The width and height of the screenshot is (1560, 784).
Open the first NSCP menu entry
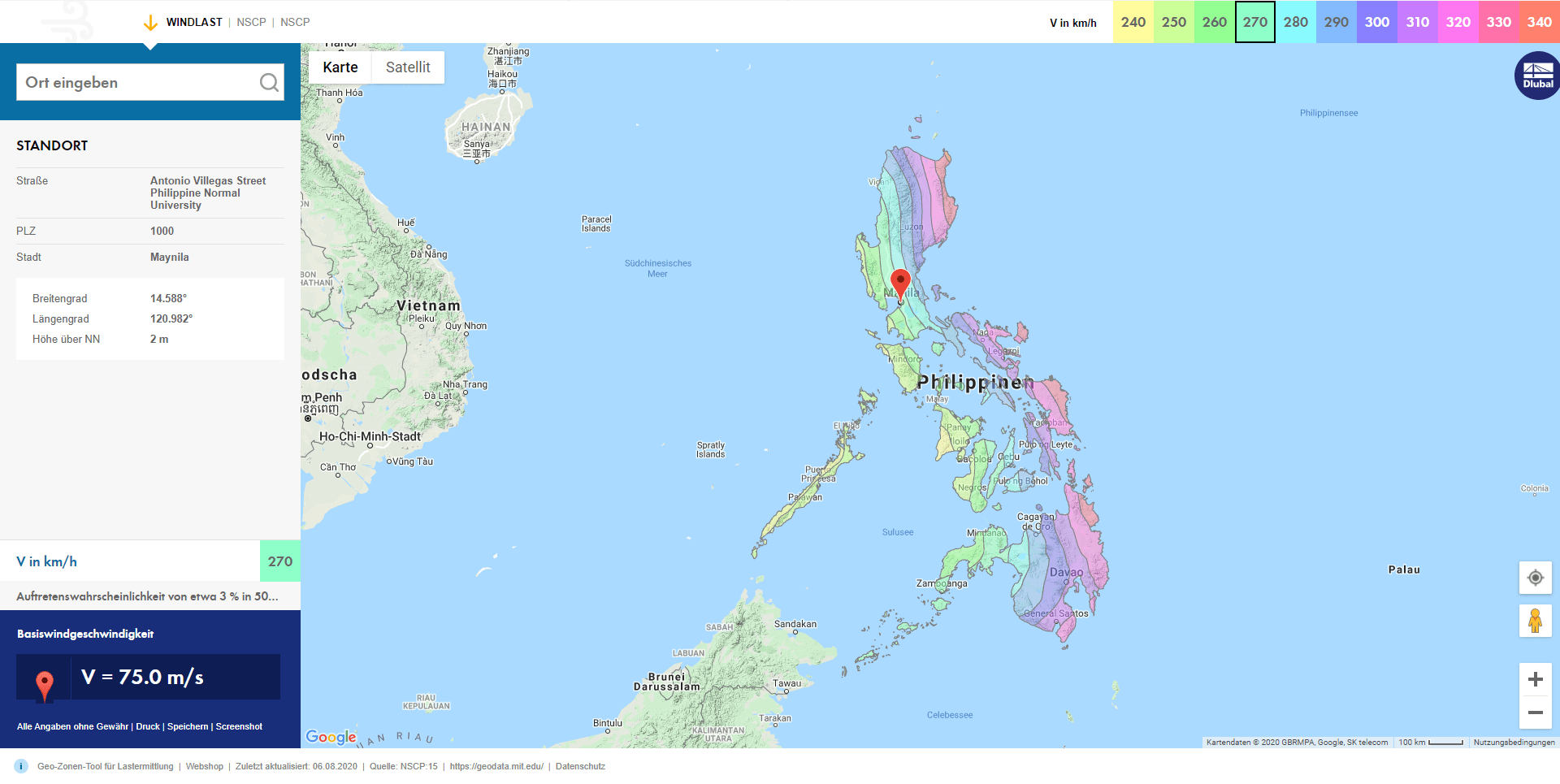250,22
